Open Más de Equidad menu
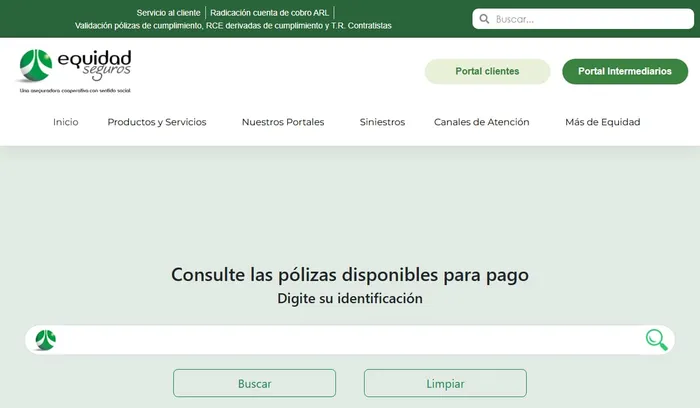This screenshot has height=408, width=700. click(x=603, y=122)
